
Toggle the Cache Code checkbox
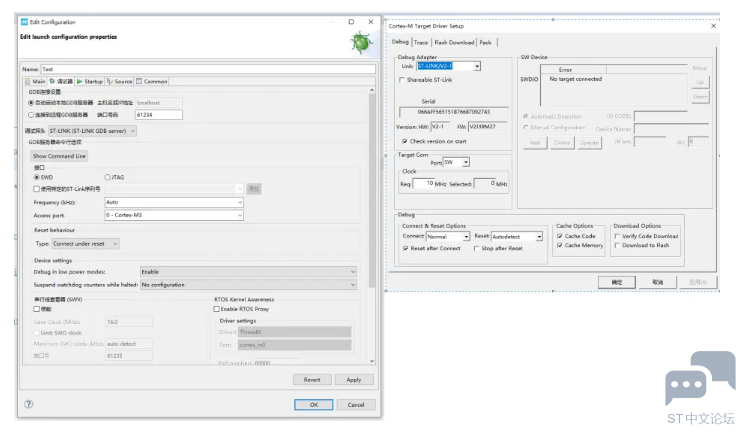point(560,236)
